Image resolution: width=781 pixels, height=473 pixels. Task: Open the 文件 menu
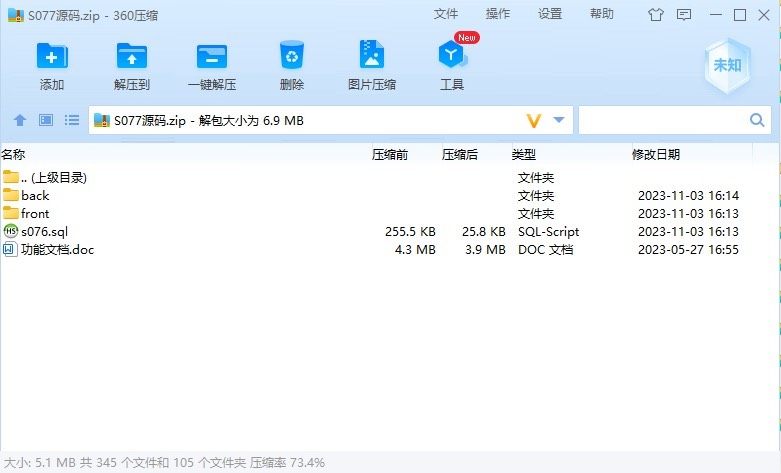[445, 14]
